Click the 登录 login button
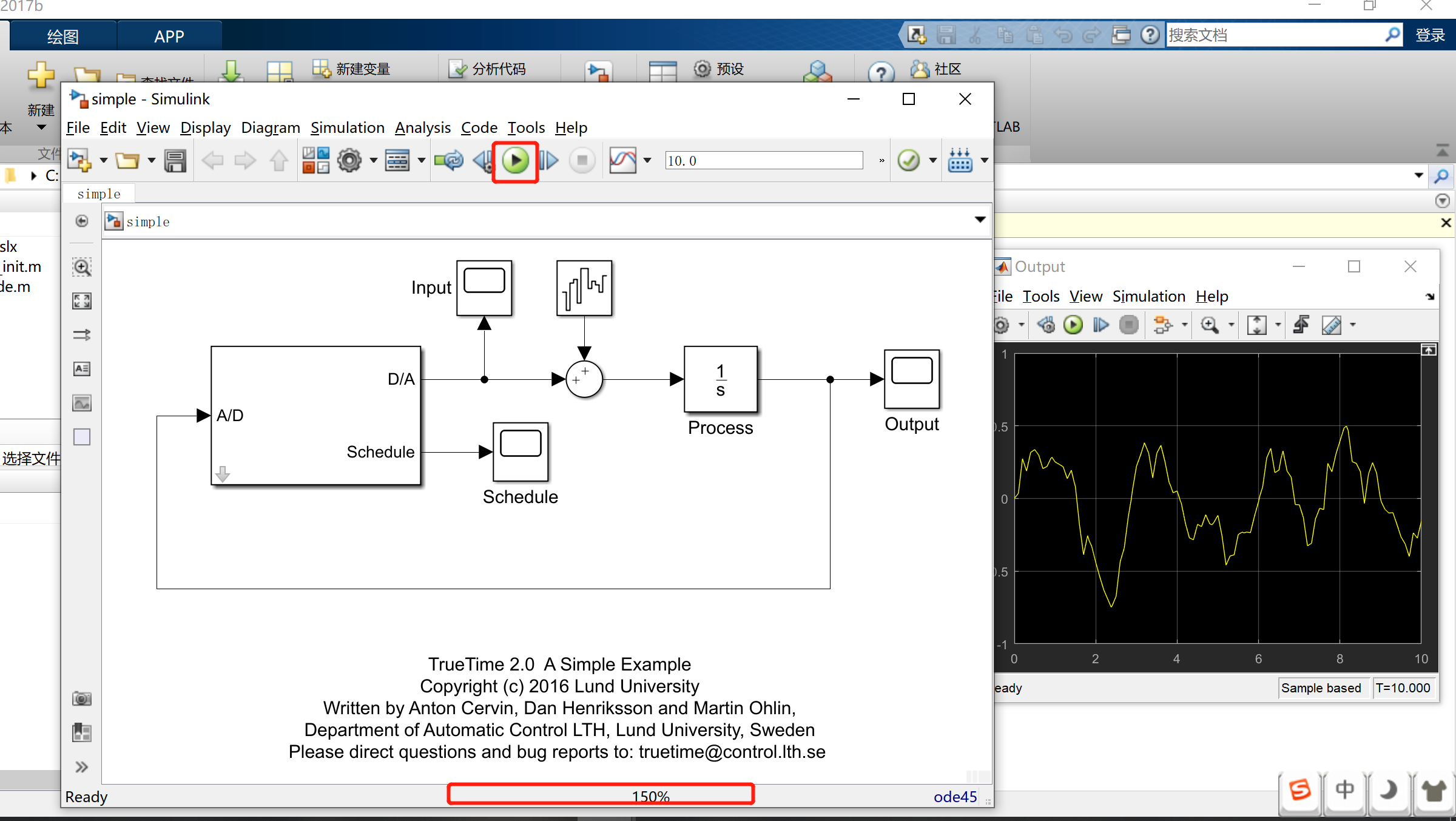The image size is (1456, 821). [1430, 35]
